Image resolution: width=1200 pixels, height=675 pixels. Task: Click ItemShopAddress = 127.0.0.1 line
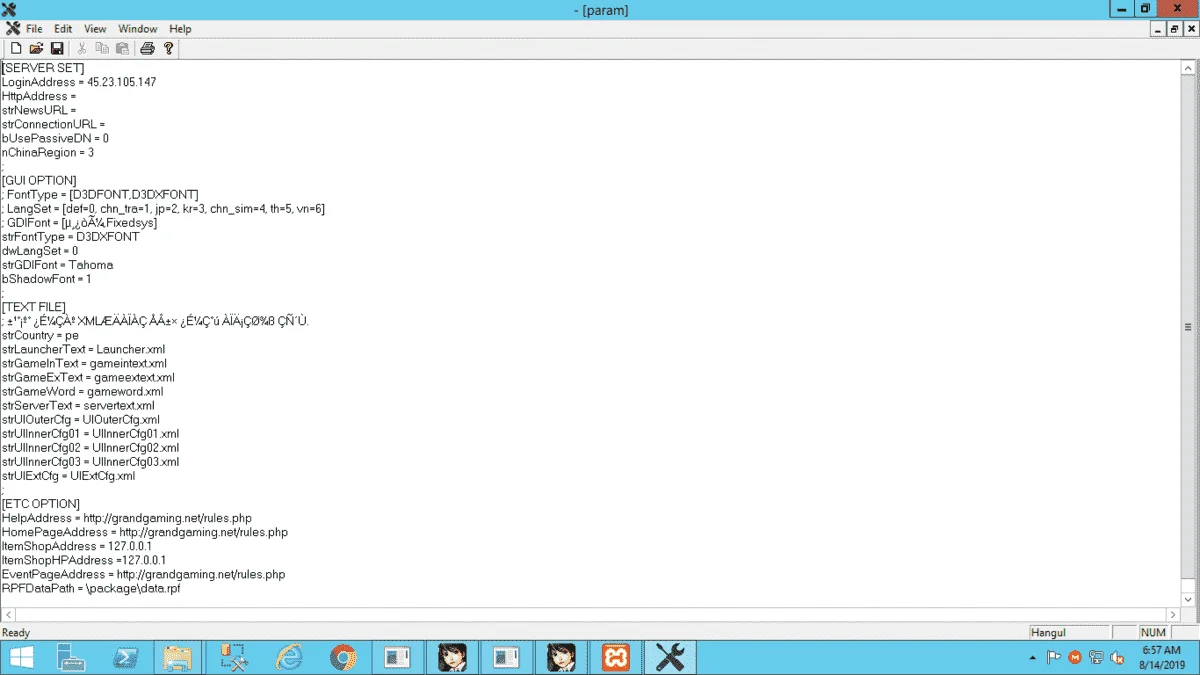[77, 546]
